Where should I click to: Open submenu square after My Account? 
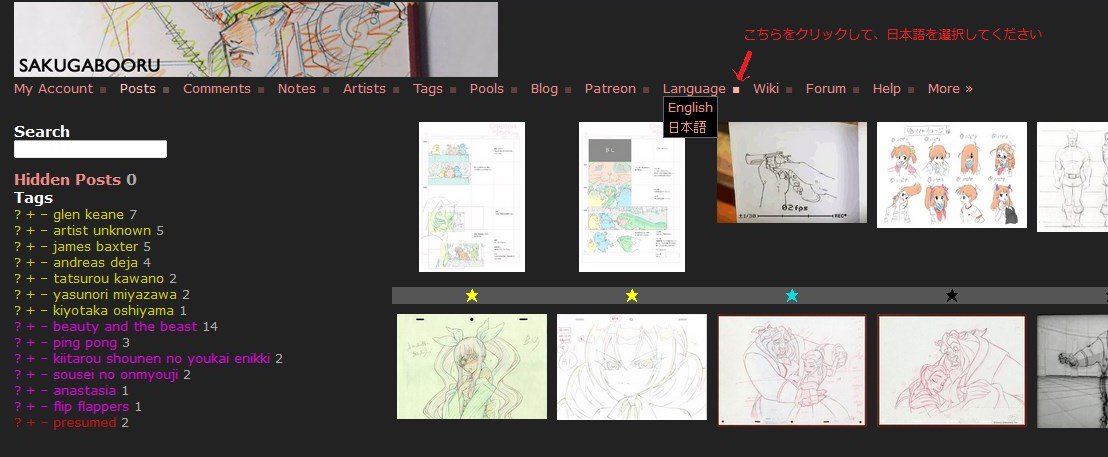[x=103, y=90]
